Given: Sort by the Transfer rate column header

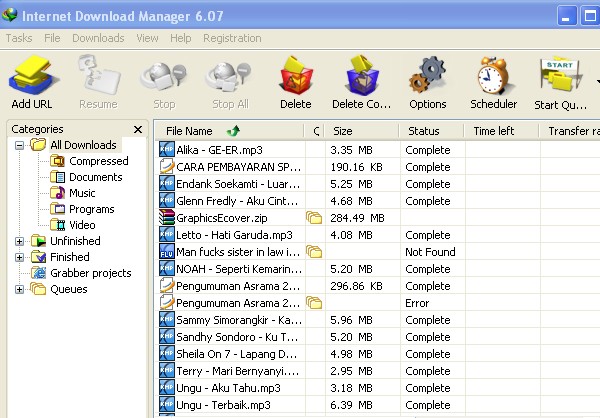Looking at the screenshot, I should [570, 131].
